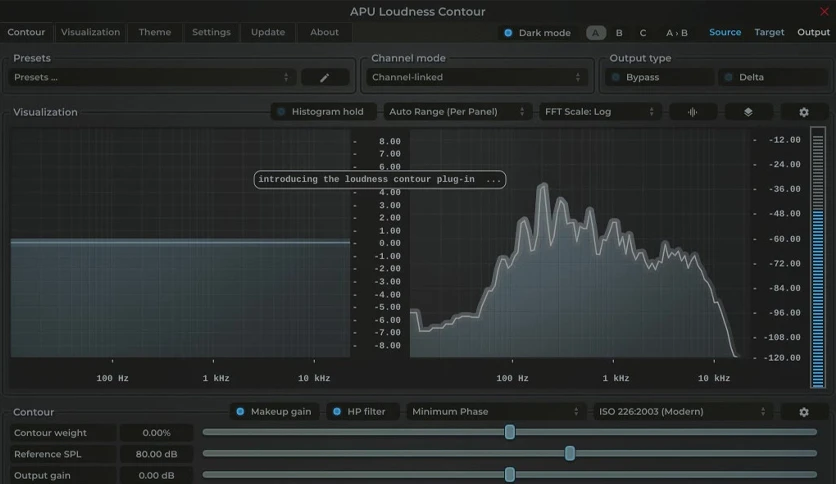Open the Minimum Phase dropdown
The width and height of the screenshot is (836, 484).
pyautogui.click(x=495, y=412)
